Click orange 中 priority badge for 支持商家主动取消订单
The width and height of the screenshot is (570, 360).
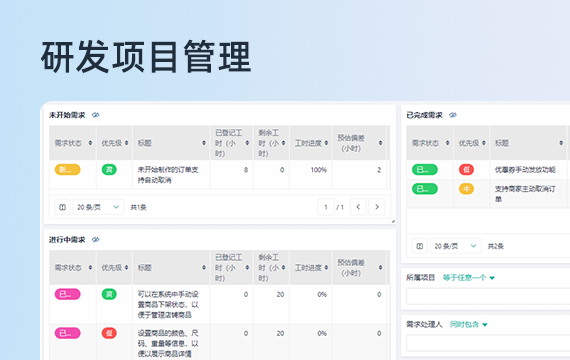pos(466,189)
